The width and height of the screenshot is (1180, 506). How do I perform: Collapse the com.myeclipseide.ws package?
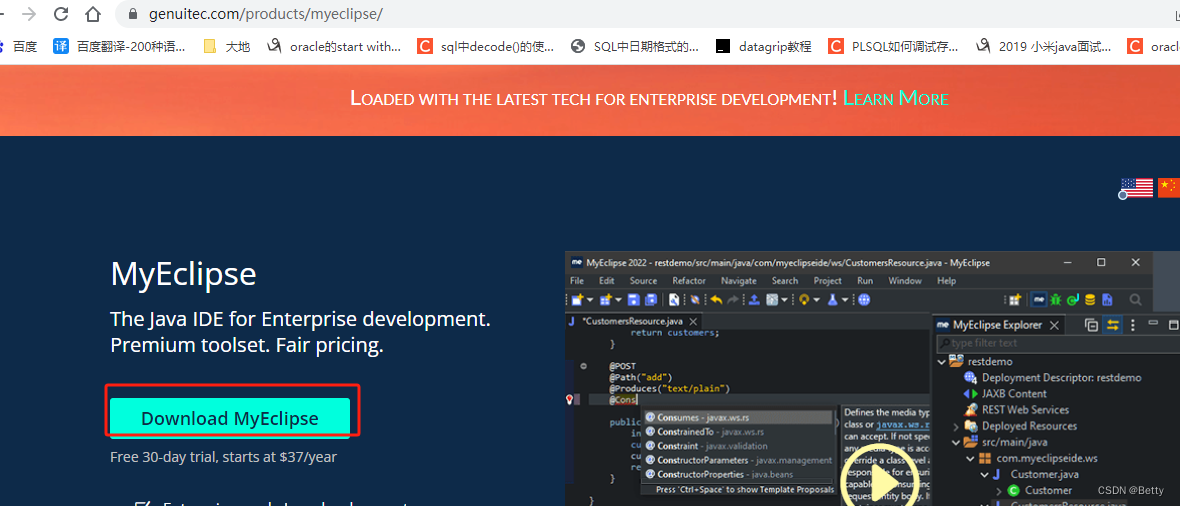coord(971,459)
